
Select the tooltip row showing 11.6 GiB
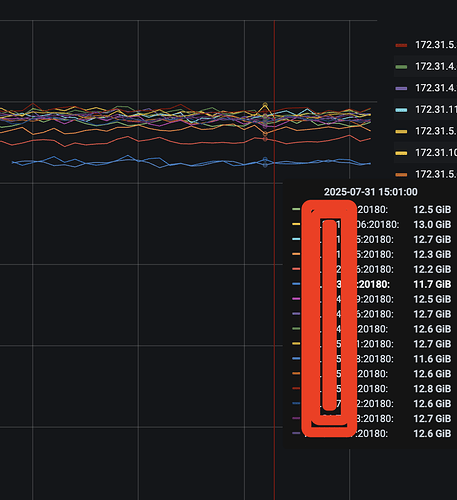371,359
